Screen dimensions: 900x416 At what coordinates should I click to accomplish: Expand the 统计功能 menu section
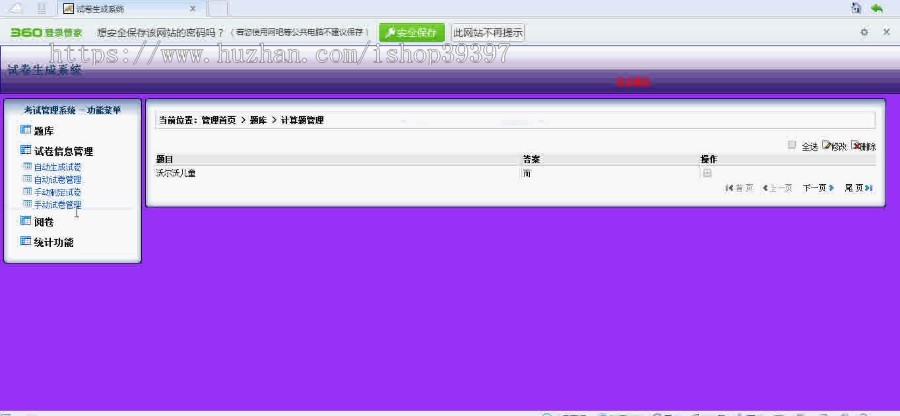click(x=53, y=242)
